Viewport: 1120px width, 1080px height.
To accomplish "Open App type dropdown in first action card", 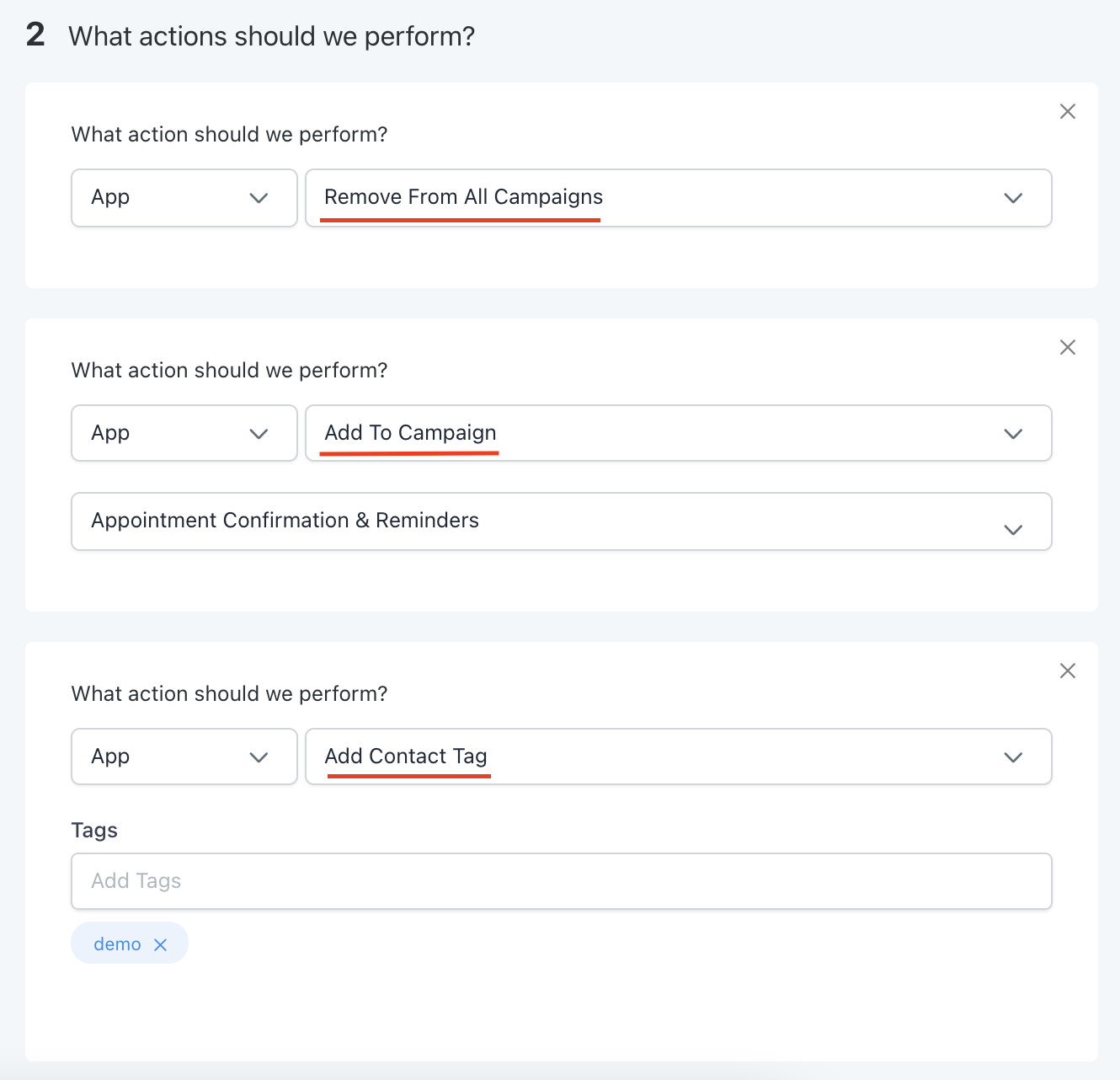I will click(168, 198).
